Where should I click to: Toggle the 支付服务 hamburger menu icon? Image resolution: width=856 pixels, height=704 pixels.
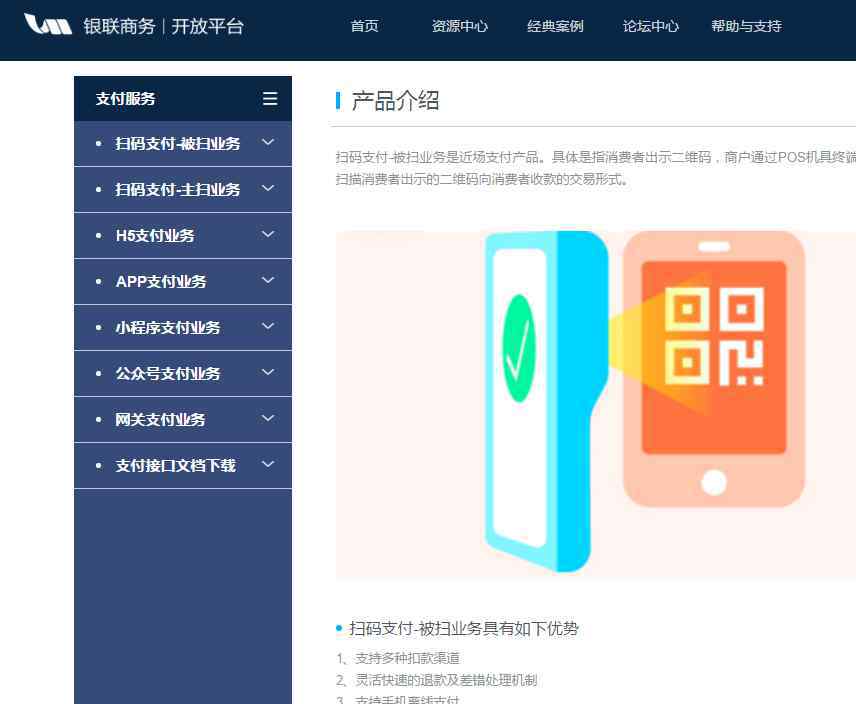click(x=270, y=99)
